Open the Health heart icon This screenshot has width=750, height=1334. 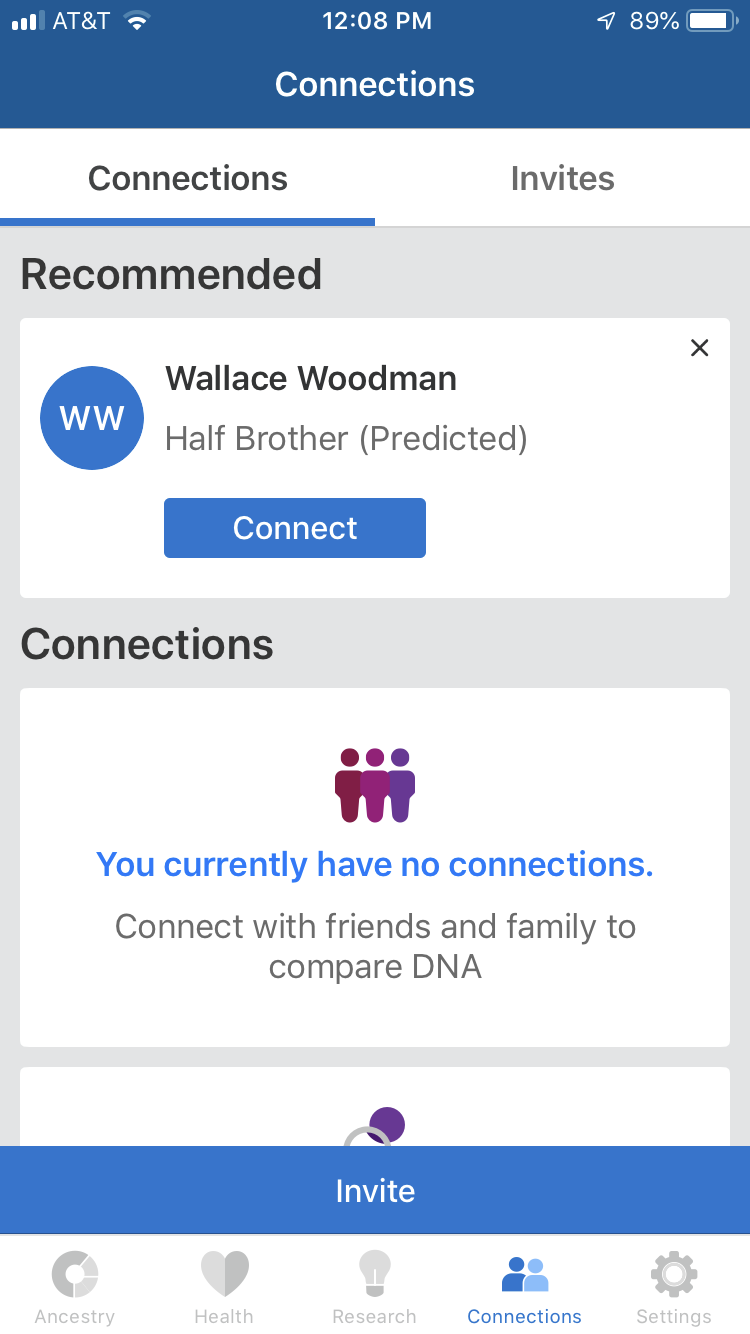tap(224, 1275)
